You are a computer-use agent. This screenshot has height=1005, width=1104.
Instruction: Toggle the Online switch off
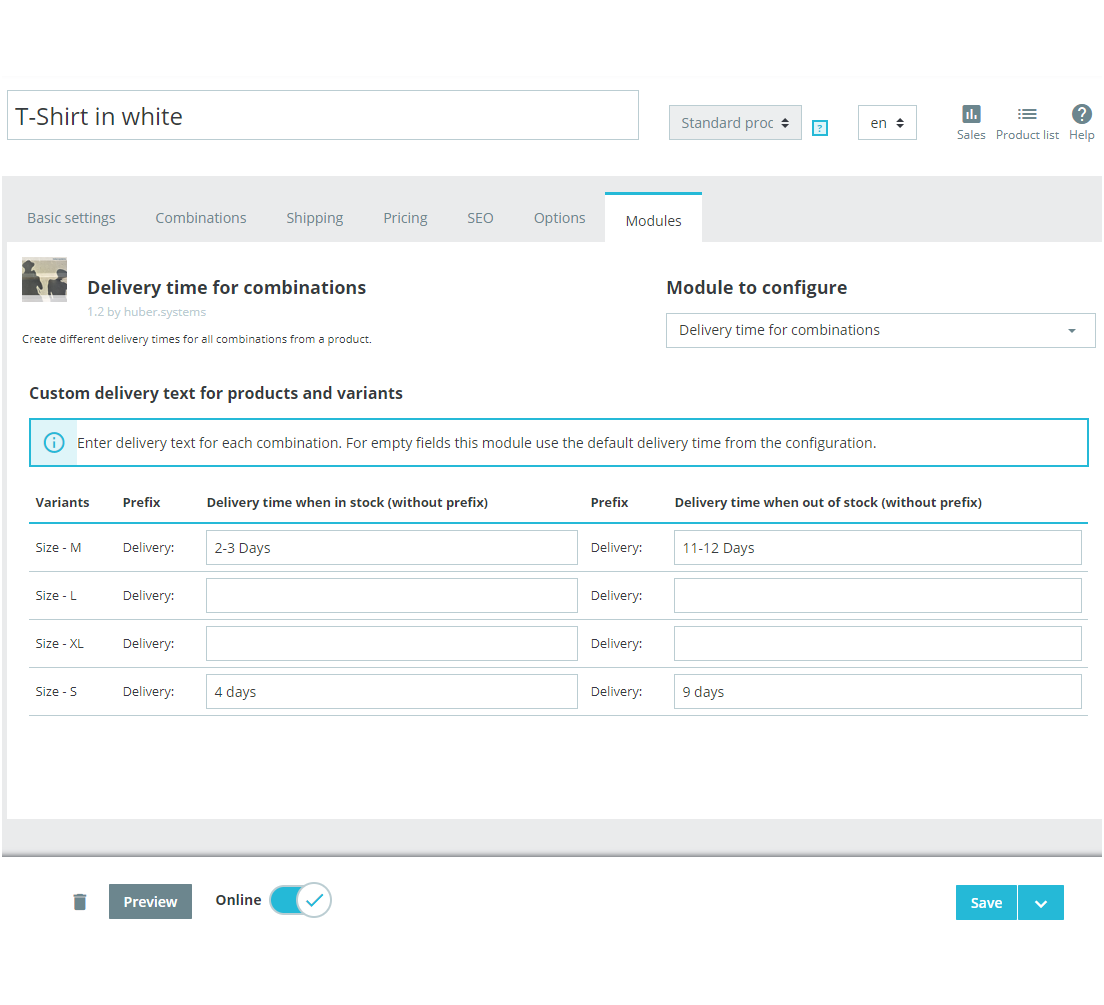(x=301, y=900)
